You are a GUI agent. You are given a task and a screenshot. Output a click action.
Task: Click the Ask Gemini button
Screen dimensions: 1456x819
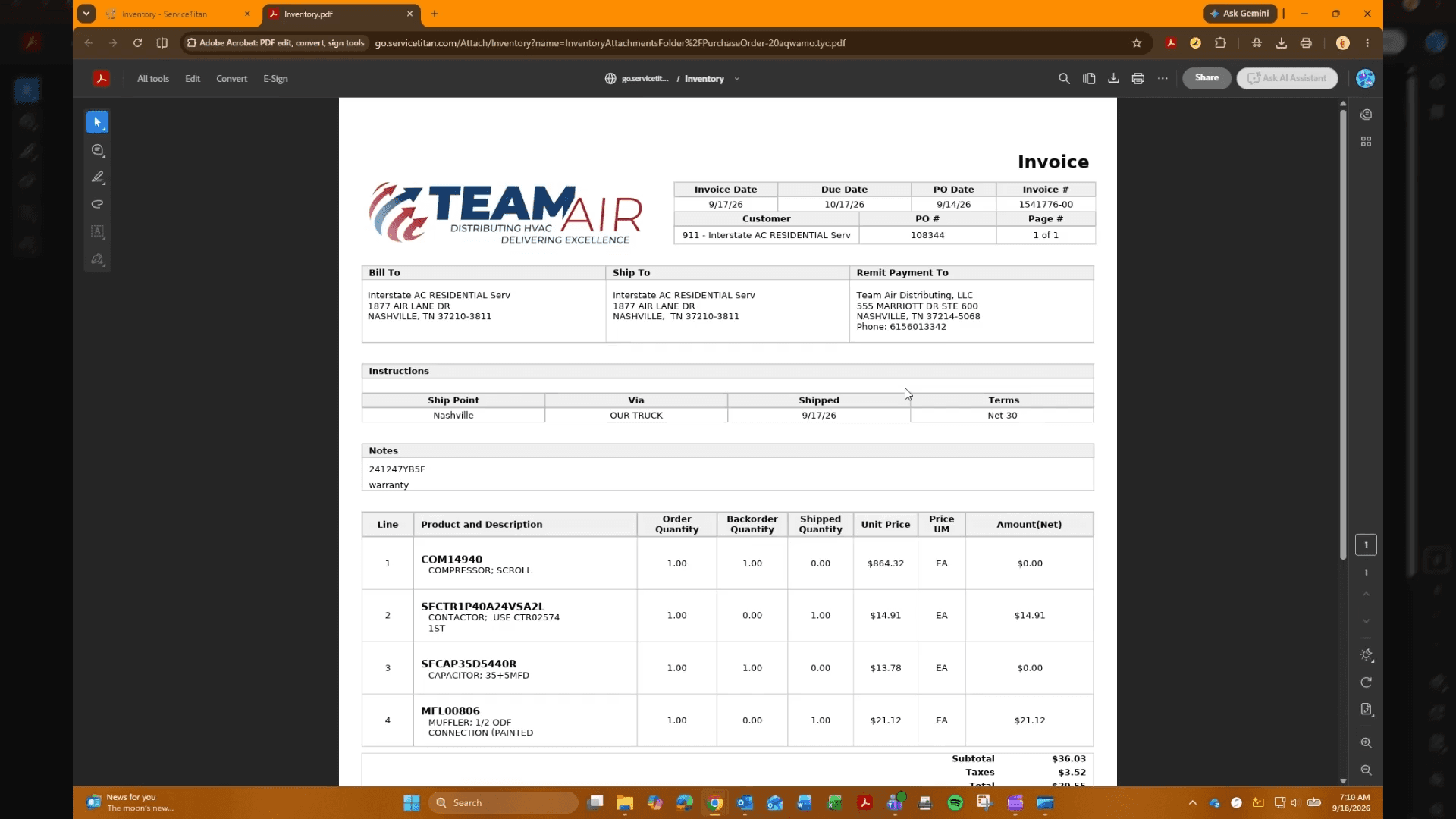(1239, 14)
